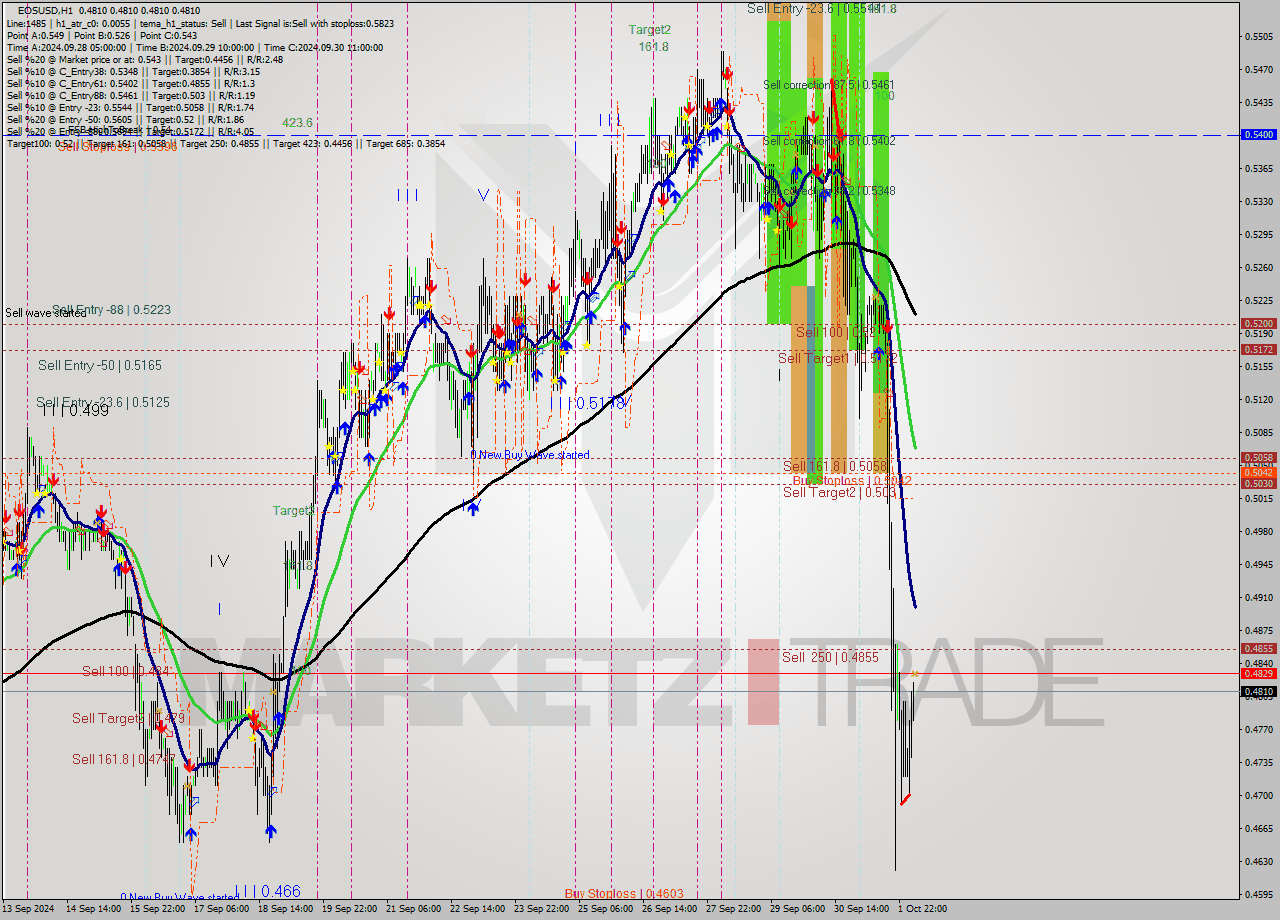Screen dimensions: 1280x920
Task: Click the red checkmark below the last candle
Action: click(x=905, y=799)
